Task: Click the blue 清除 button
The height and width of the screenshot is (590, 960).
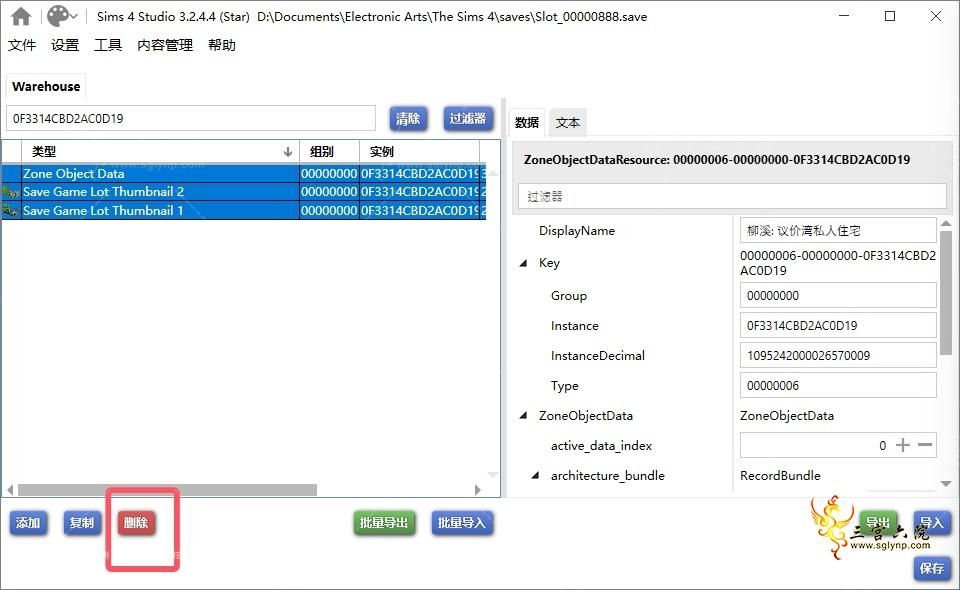Action: (408, 118)
